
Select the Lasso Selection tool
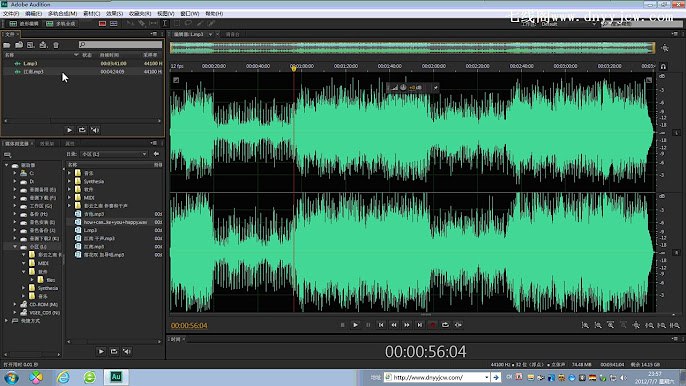tap(188, 23)
